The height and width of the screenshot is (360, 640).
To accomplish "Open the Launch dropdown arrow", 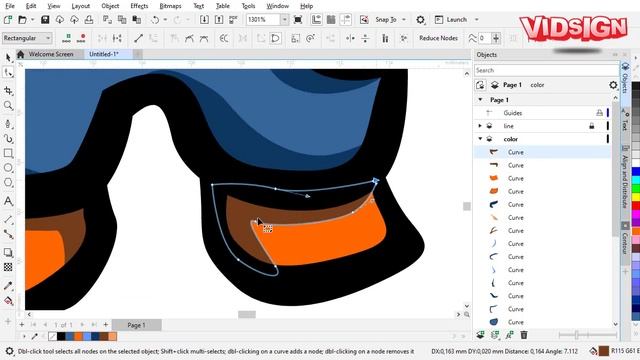I will (476, 20).
